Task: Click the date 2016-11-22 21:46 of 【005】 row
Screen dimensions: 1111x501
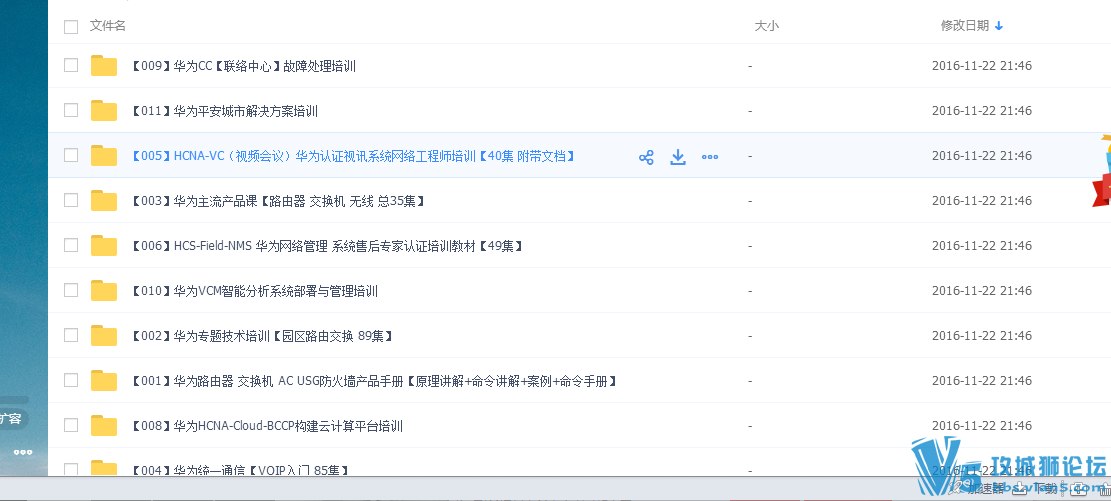Action: (x=981, y=156)
